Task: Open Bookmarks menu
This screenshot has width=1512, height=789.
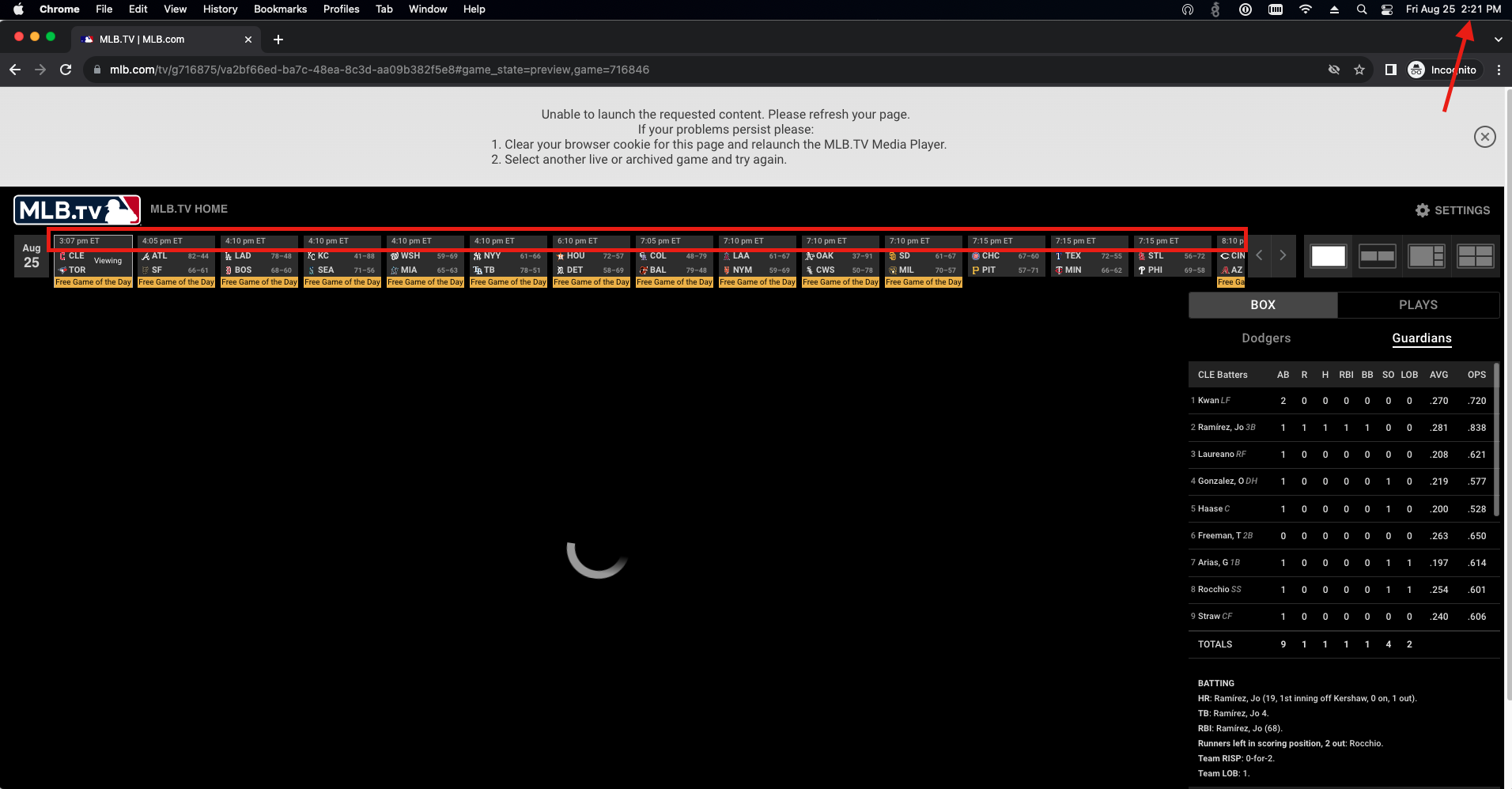Action: pos(280,9)
